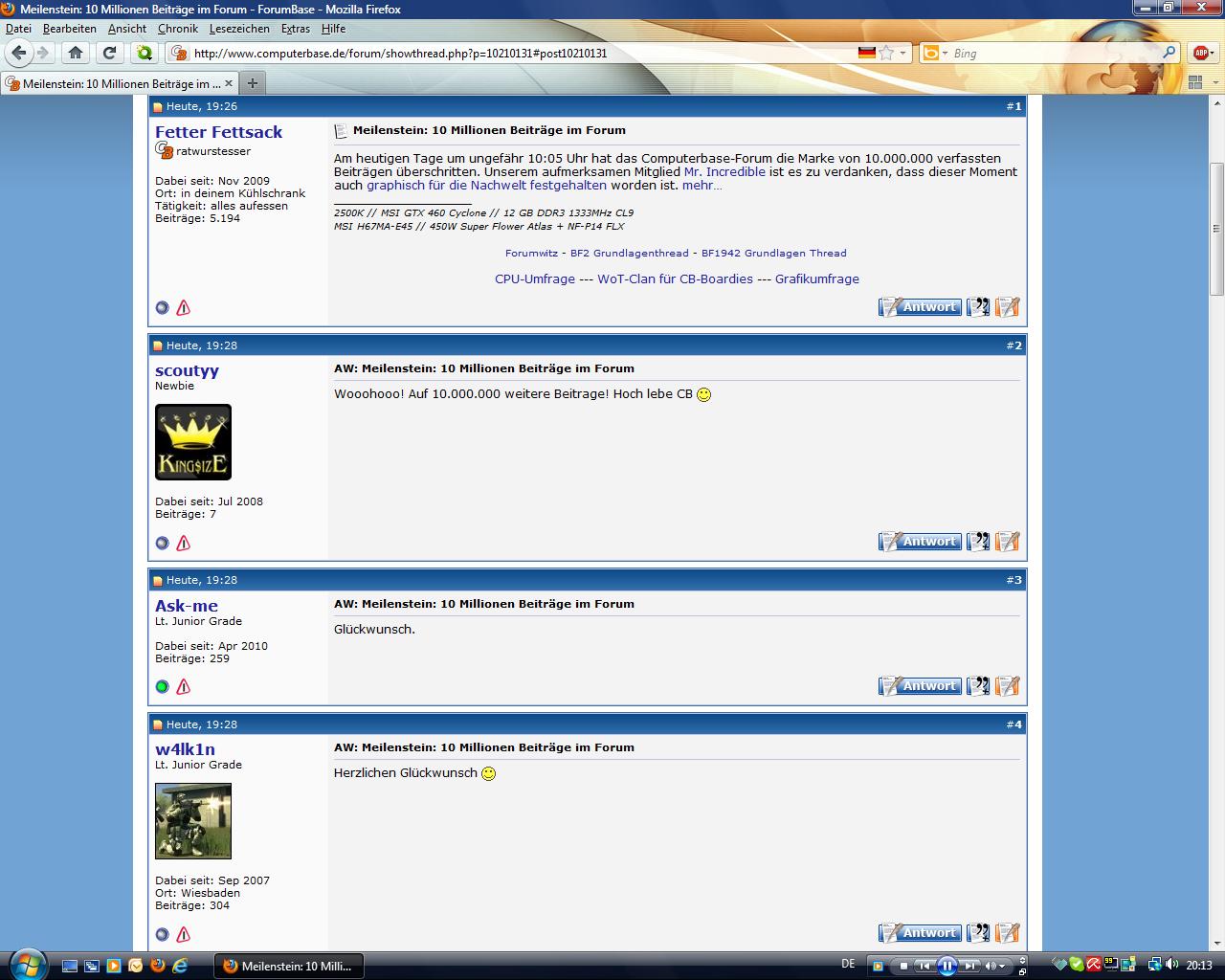Open the Datei menu
This screenshot has height=980, width=1225.
pos(18,29)
